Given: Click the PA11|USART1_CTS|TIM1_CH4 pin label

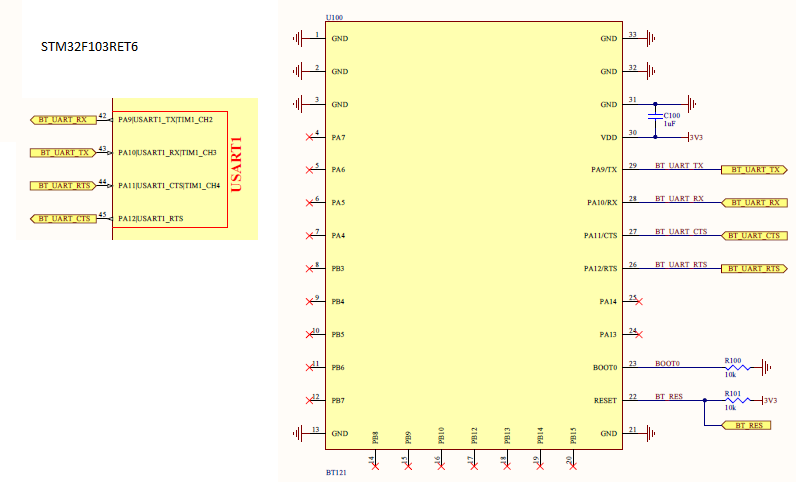Looking at the screenshot, I should [x=169, y=186].
